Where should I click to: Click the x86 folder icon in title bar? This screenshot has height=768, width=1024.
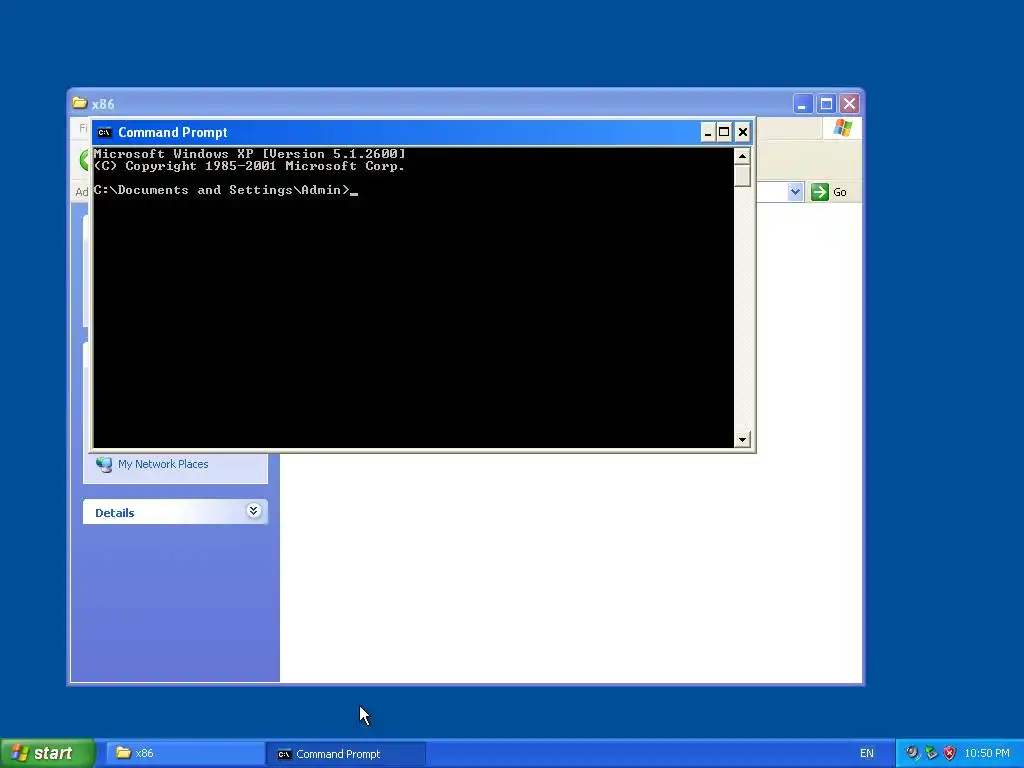(x=80, y=103)
